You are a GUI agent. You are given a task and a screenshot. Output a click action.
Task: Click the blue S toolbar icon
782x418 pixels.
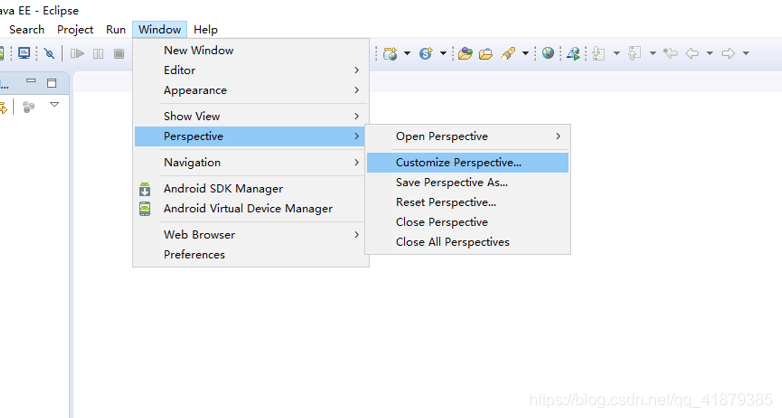click(x=426, y=53)
